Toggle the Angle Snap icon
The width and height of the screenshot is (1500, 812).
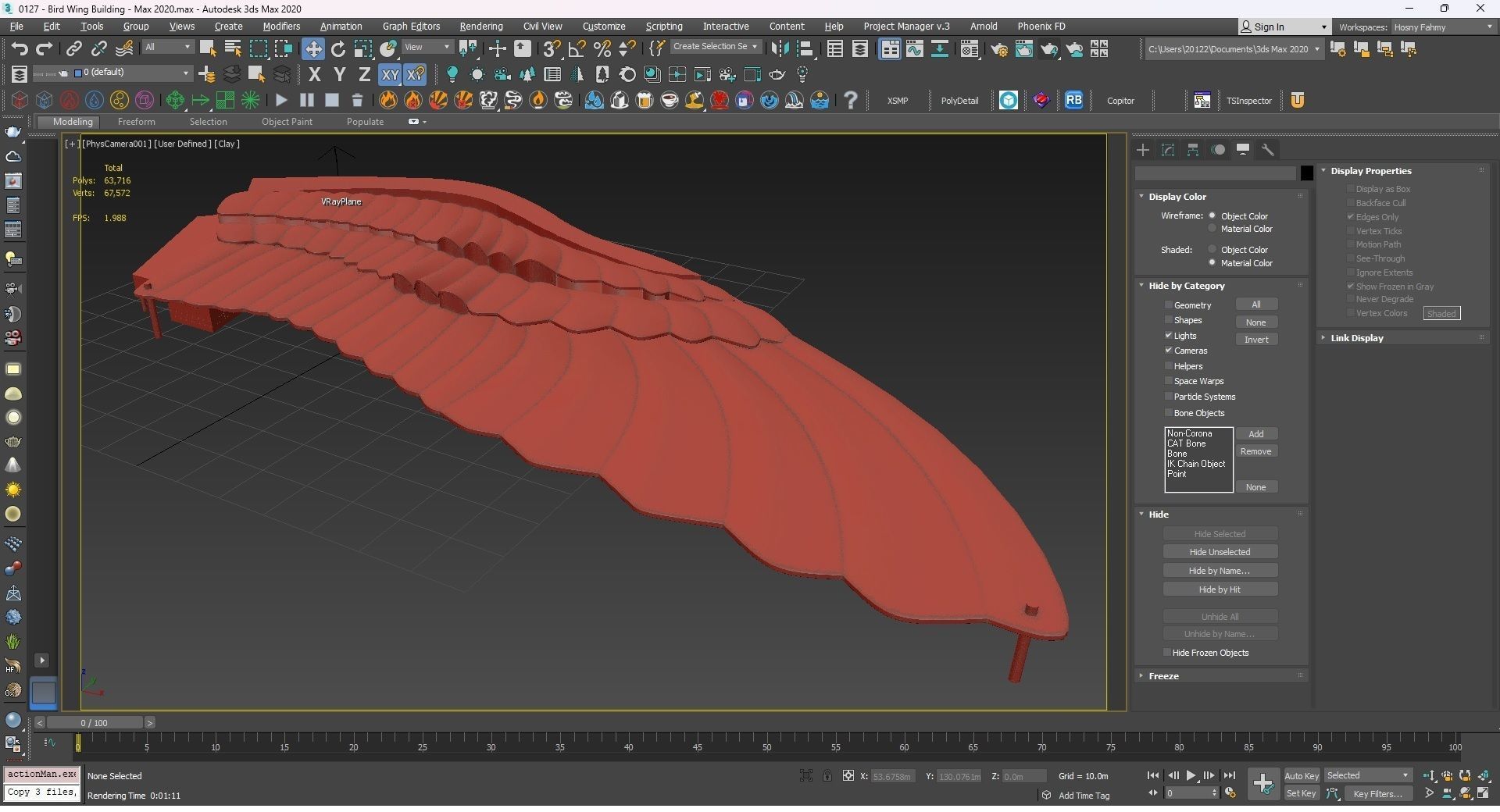click(577, 48)
